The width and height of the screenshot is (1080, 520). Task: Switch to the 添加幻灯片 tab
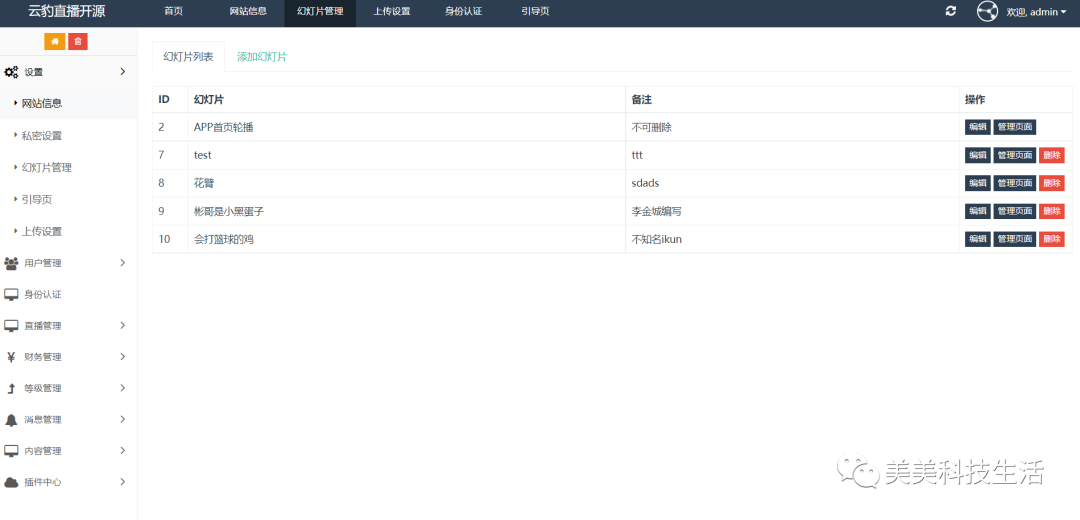click(262, 57)
